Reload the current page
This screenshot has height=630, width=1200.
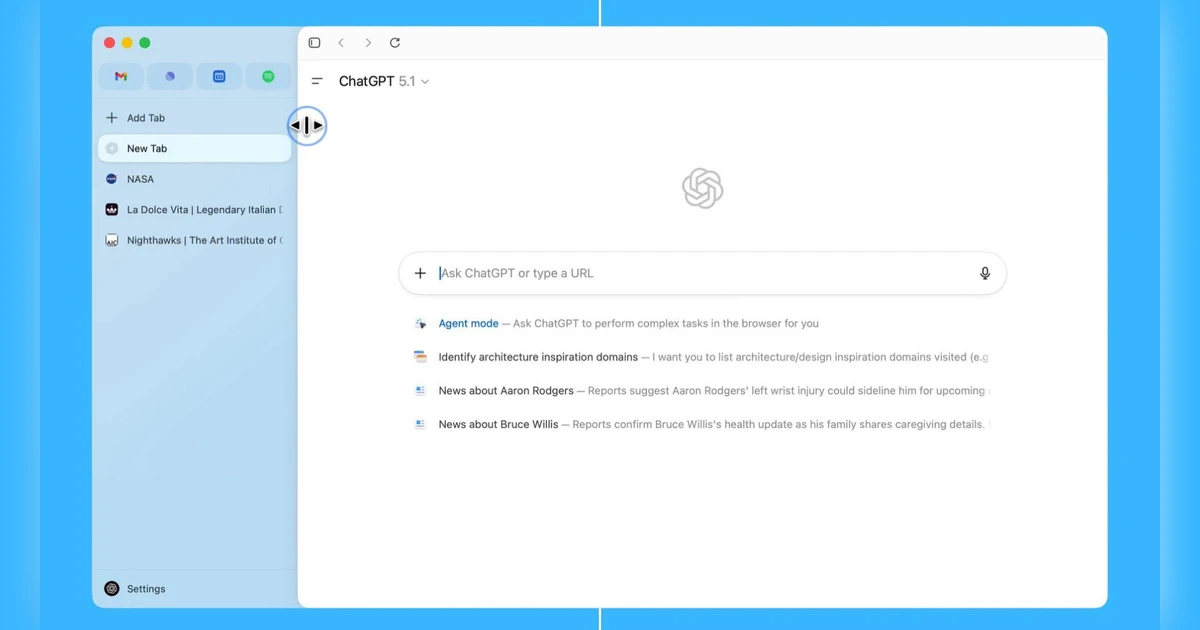(x=395, y=43)
